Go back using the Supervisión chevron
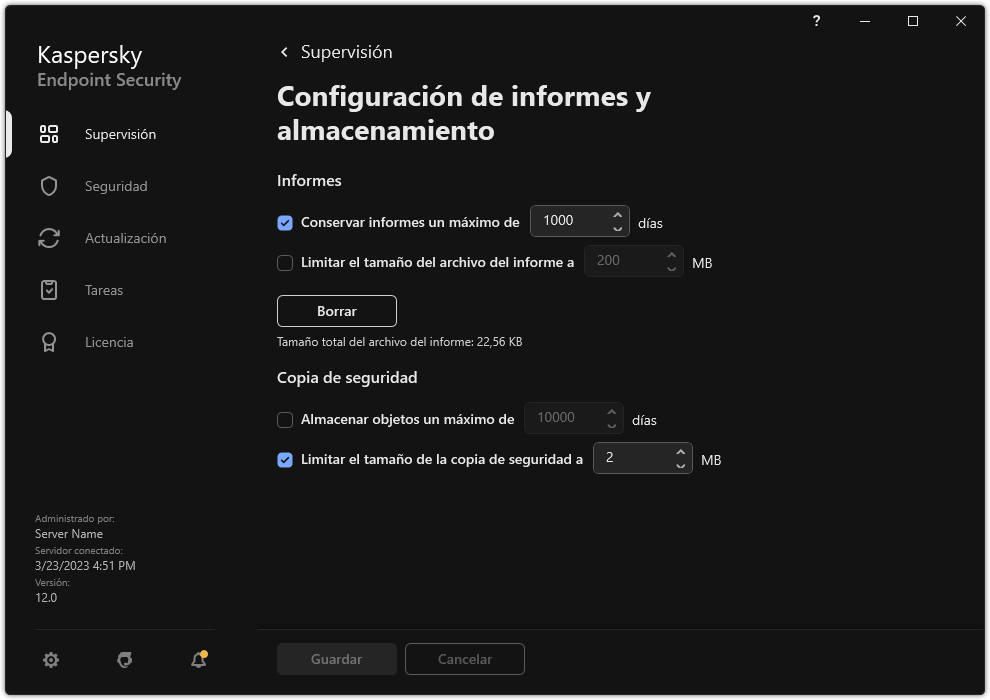This screenshot has width=990, height=700. click(283, 51)
